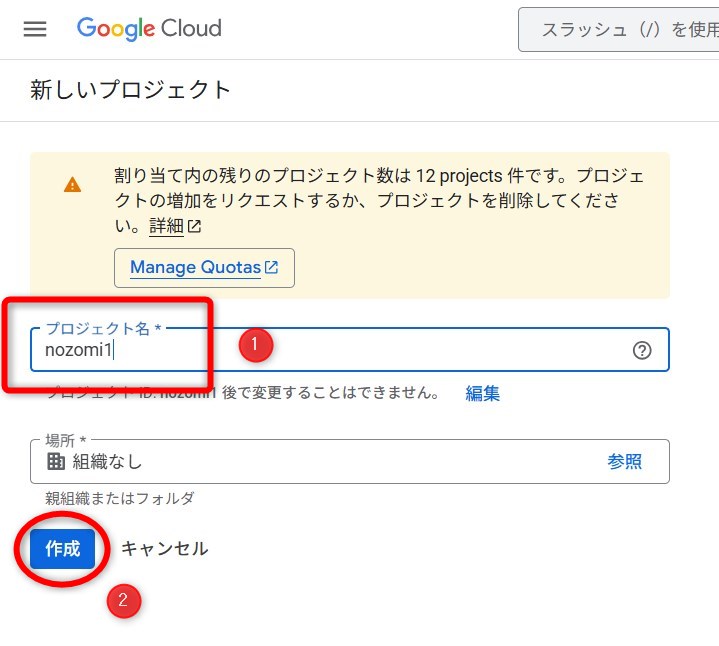Click the red annotation marker numbered 1

click(x=254, y=345)
